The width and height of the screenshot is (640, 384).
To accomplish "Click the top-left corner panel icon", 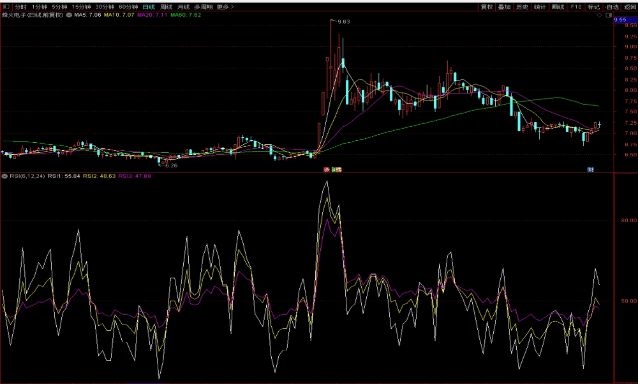I will 6,7.
